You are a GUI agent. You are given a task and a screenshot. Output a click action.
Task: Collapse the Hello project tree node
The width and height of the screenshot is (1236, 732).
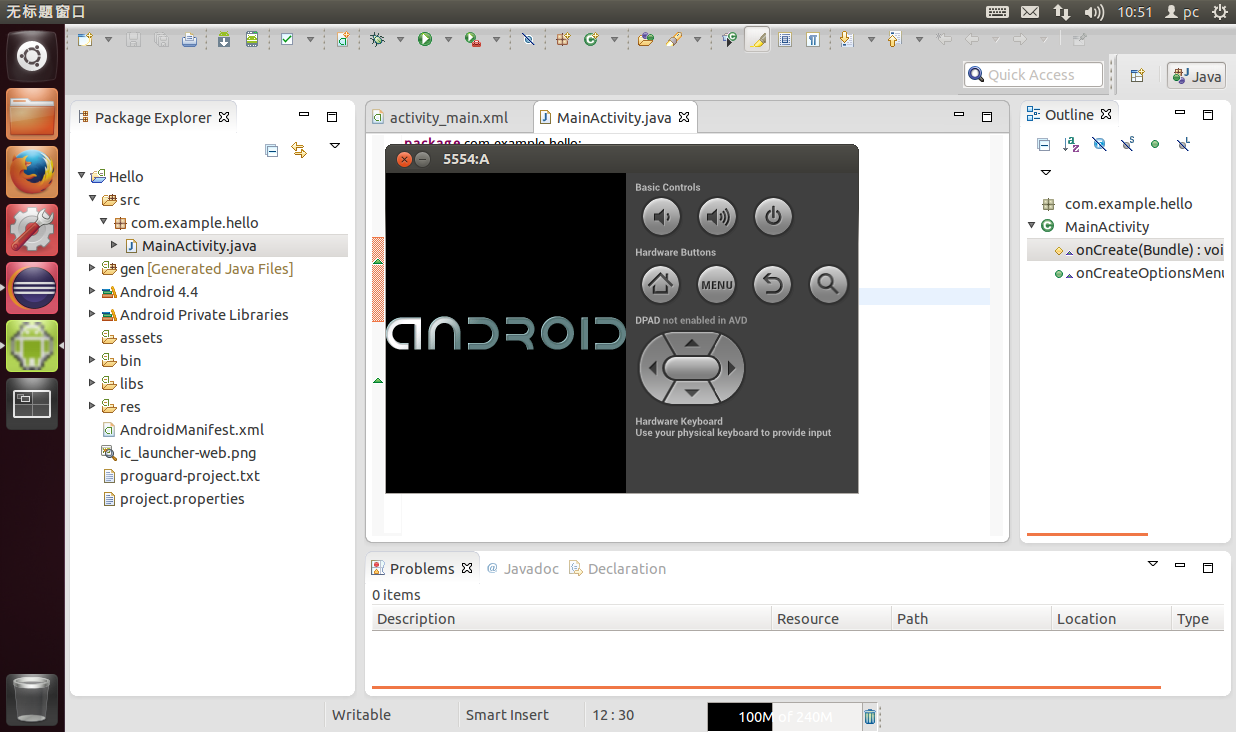click(x=82, y=176)
